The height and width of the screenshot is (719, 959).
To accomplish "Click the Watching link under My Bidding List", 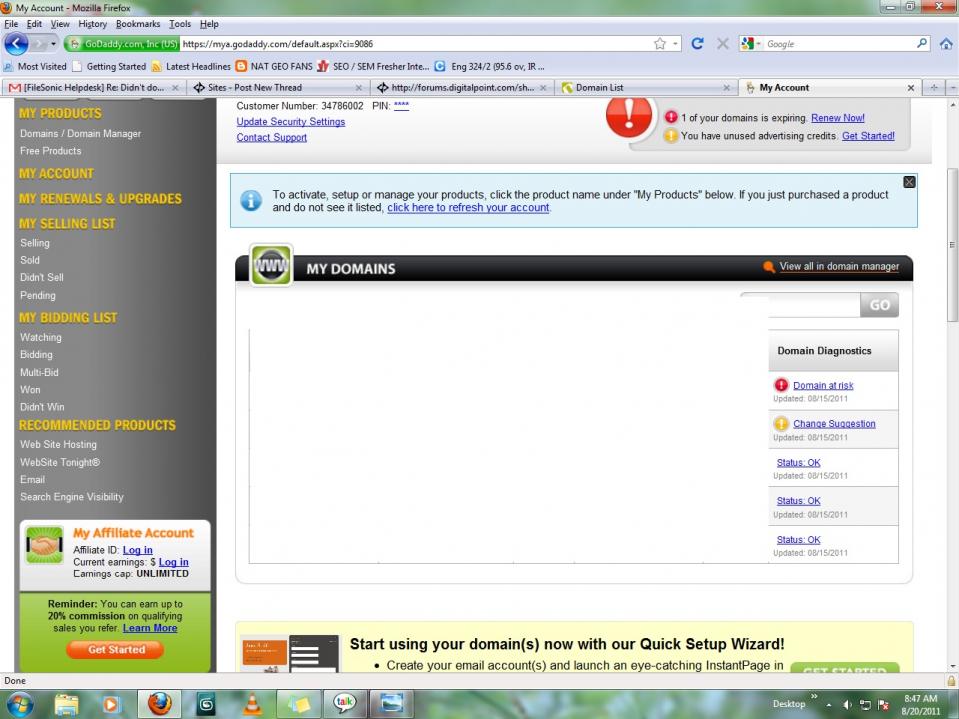I will pos(40,337).
